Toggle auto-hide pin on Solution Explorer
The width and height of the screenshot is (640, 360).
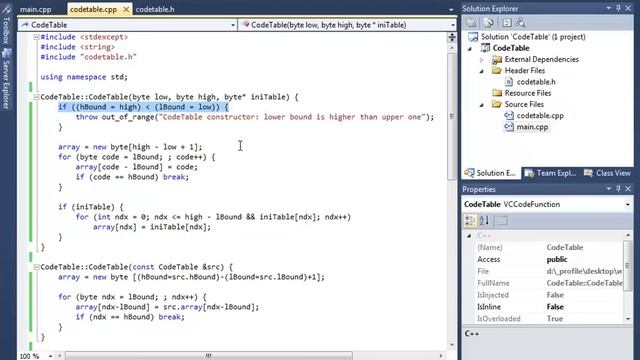click(618, 8)
